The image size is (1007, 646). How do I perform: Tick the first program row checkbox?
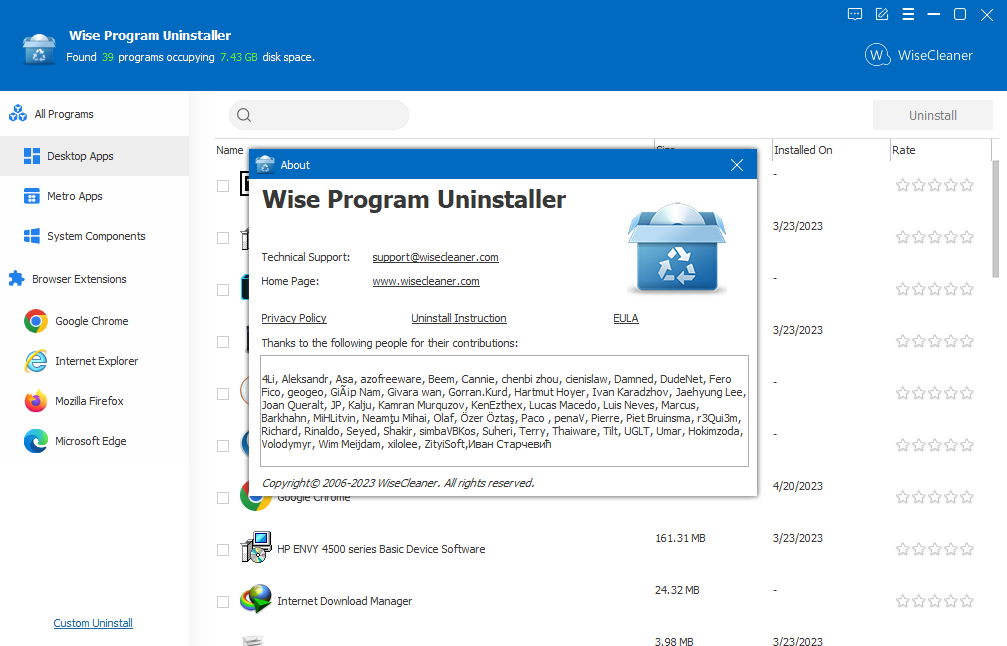[x=223, y=186]
